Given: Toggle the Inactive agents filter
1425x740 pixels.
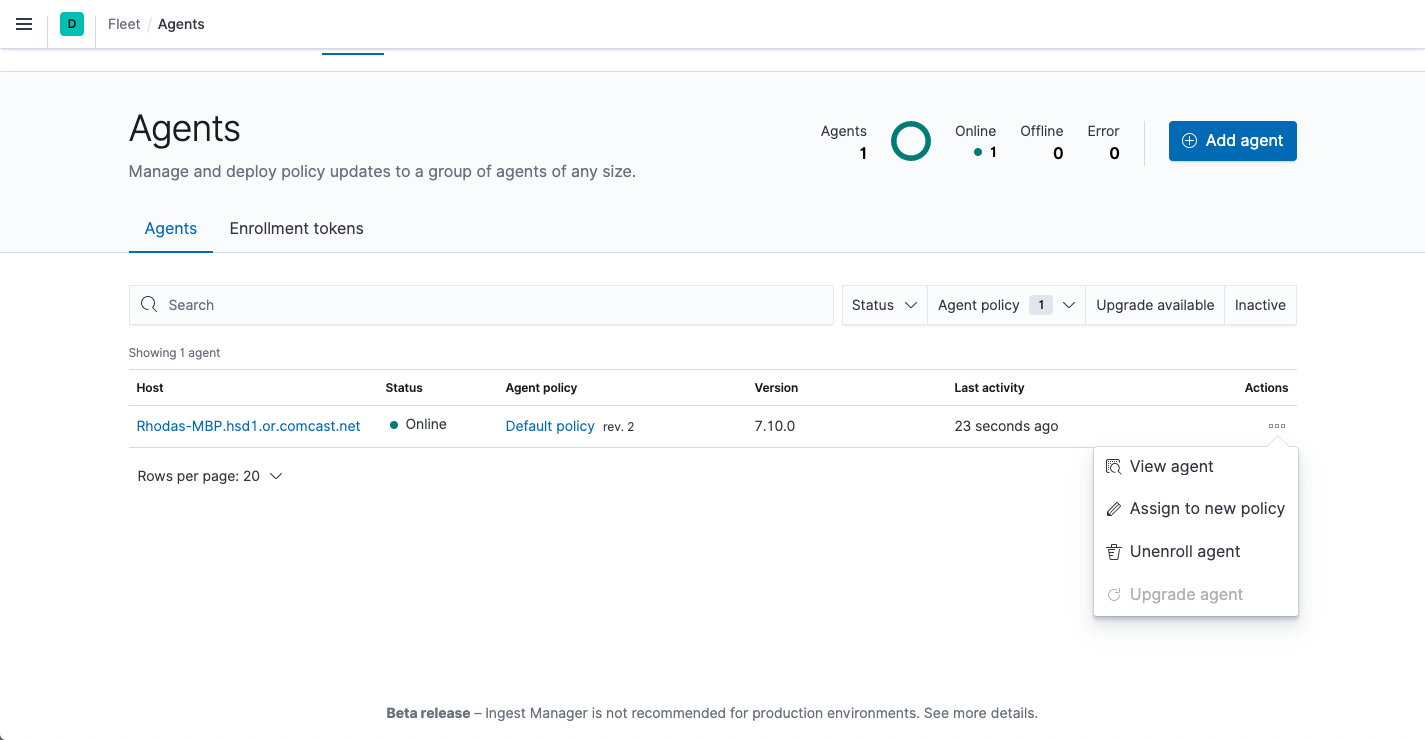Looking at the screenshot, I should click(x=1260, y=305).
